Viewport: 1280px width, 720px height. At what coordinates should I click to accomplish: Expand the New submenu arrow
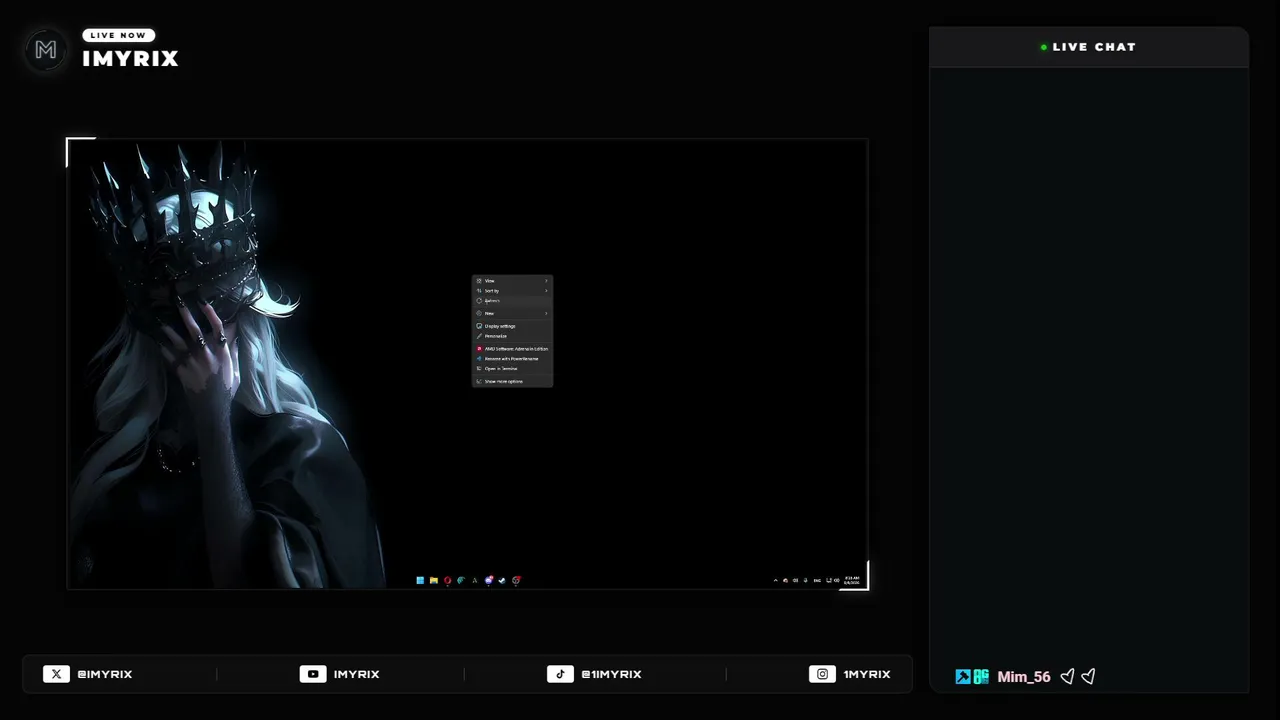coord(547,313)
